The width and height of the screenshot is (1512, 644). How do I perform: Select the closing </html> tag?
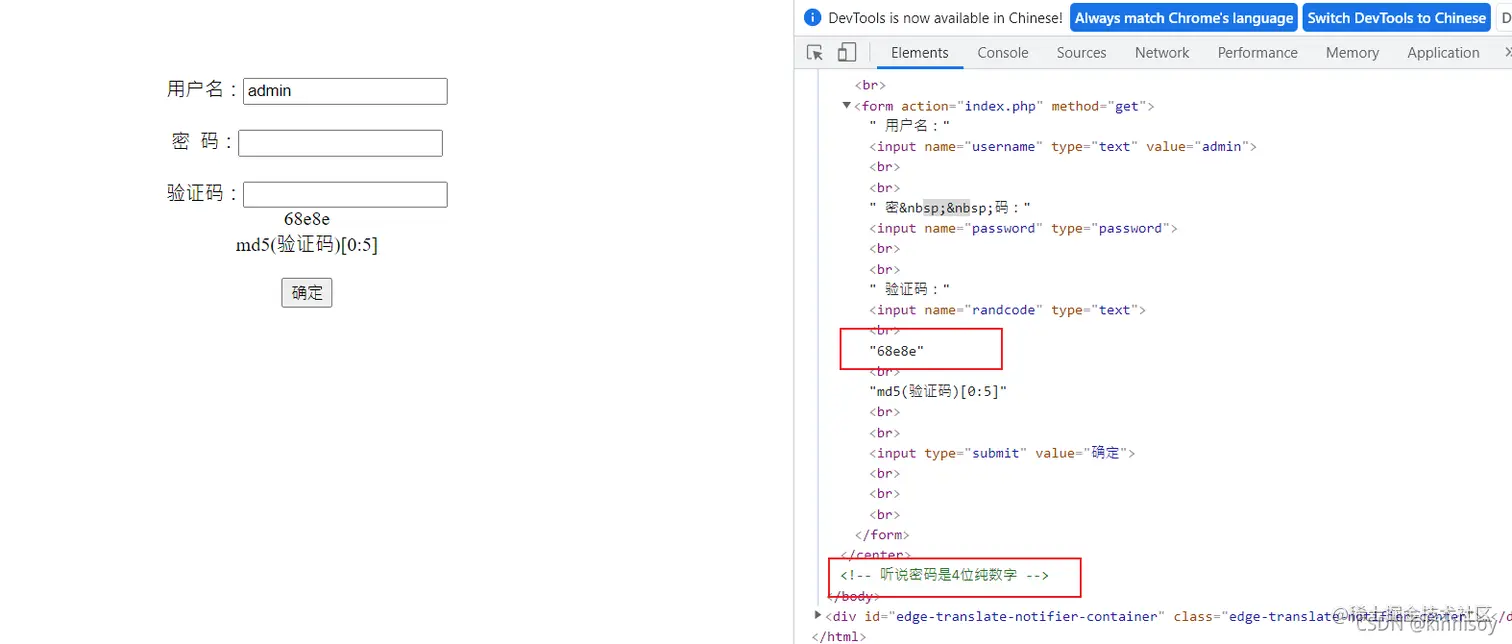(839, 637)
